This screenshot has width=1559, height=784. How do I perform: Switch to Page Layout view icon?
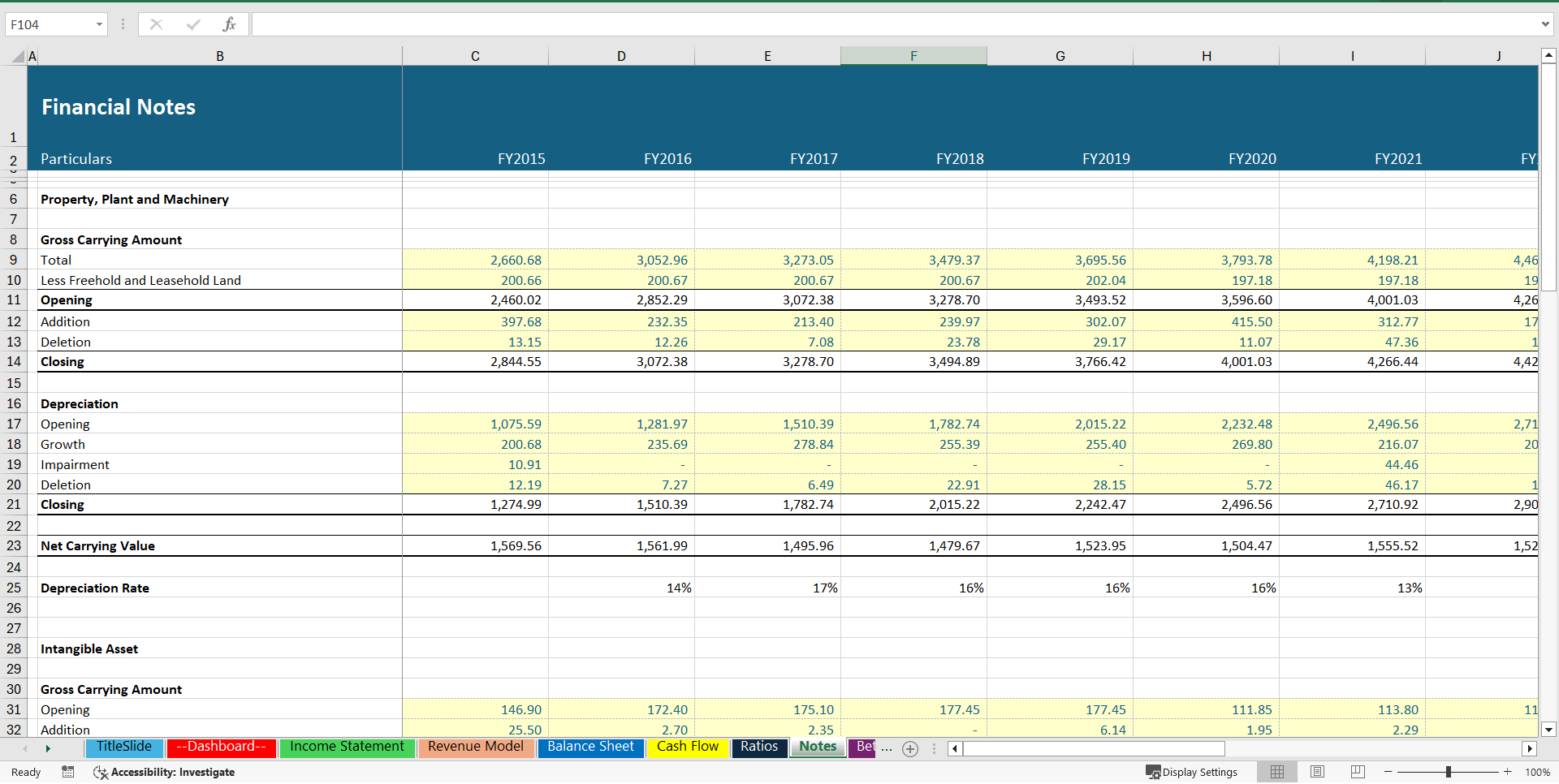point(1317,772)
